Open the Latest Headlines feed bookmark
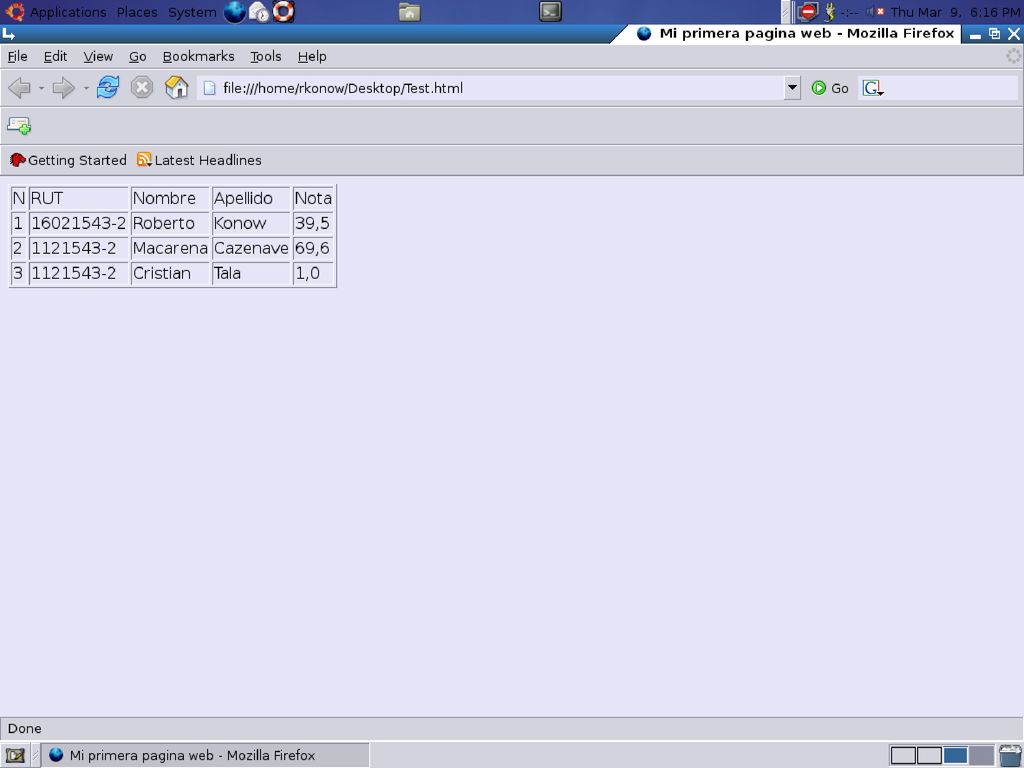This screenshot has width=1024, height=768. (x=199, y=160)
